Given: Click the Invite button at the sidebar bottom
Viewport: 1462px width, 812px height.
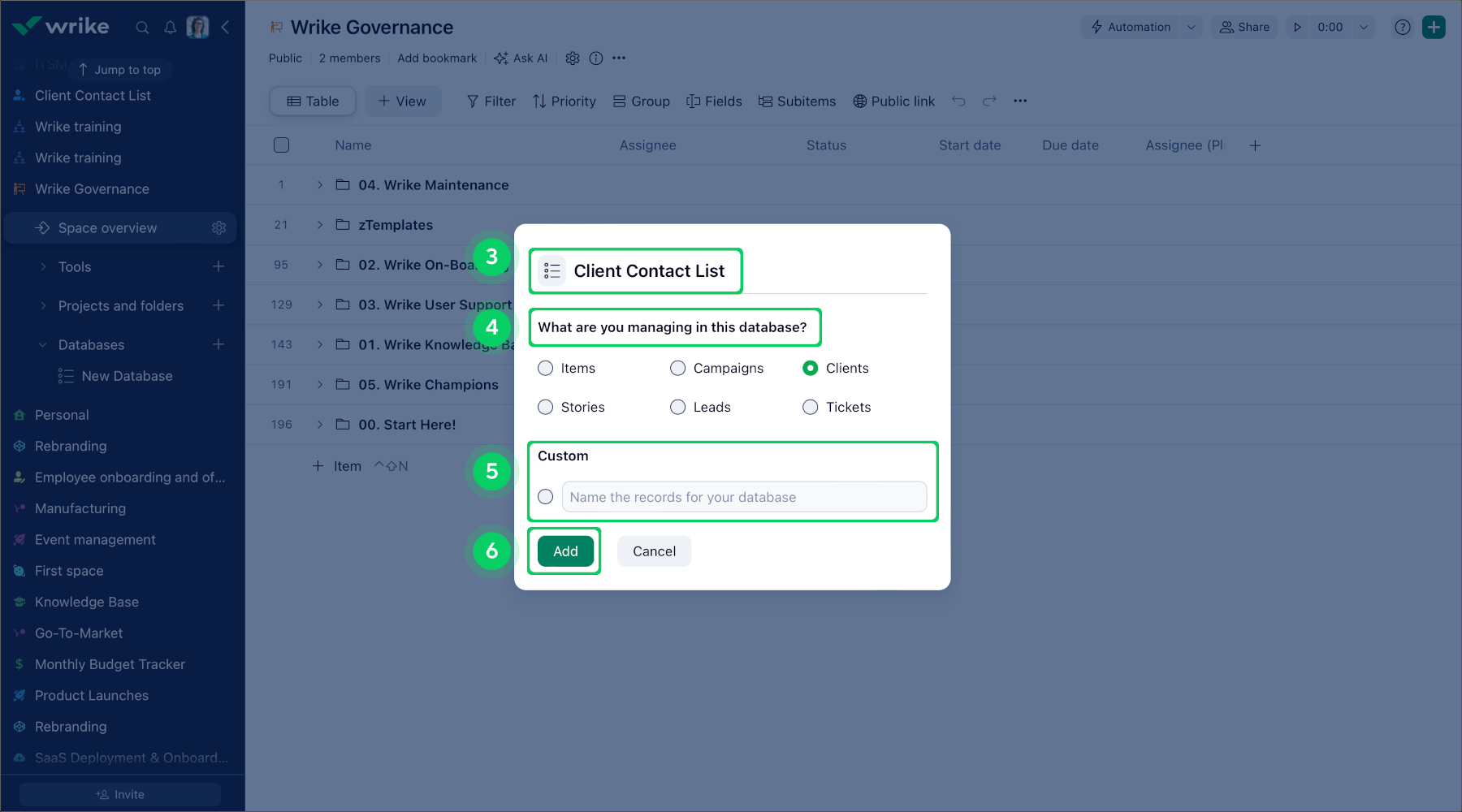Looking at the screenshot, I should 119,794.
